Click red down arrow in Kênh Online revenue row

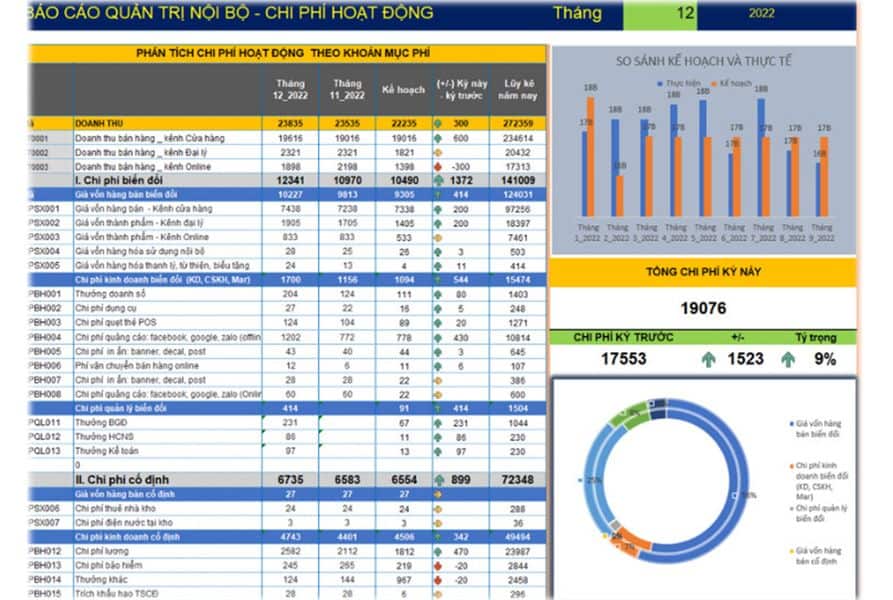point(440,166)
